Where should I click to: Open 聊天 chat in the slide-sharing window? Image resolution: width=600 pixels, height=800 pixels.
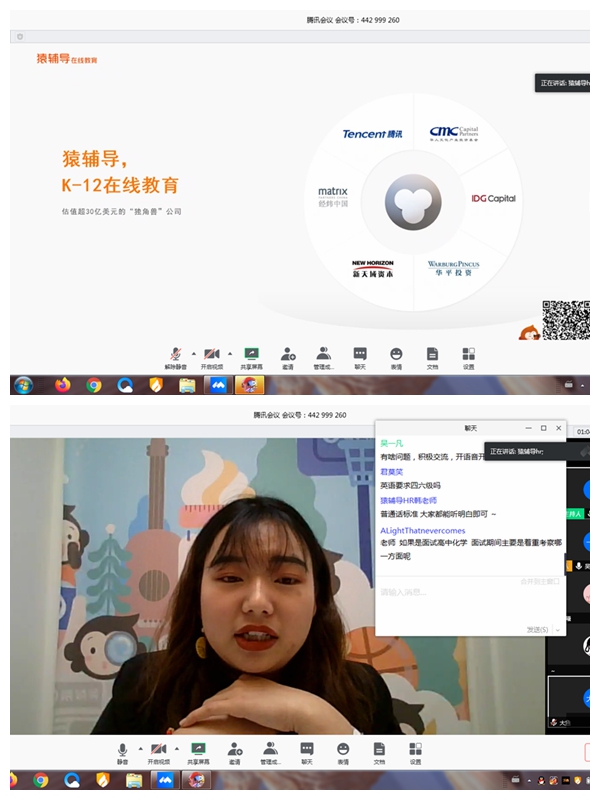[x=360, y=358]
